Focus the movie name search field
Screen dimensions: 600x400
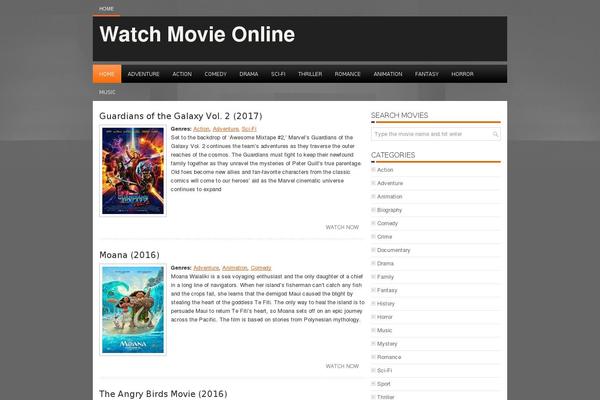tap(435, 134)
